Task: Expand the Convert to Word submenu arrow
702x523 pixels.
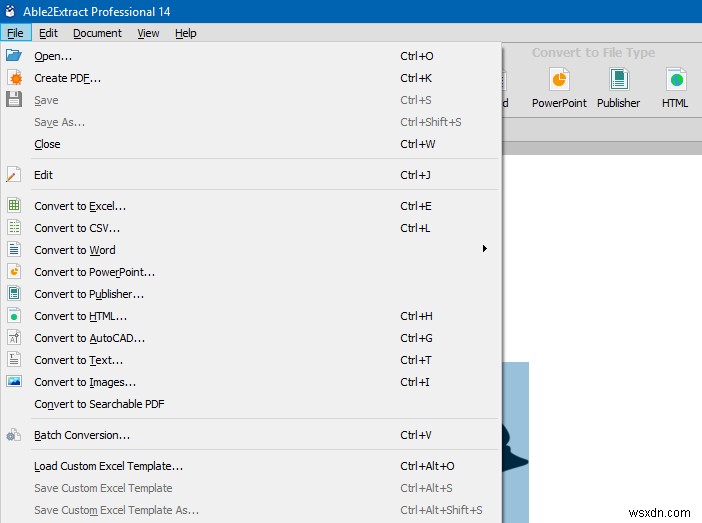Action: click(x=484, y=249)
